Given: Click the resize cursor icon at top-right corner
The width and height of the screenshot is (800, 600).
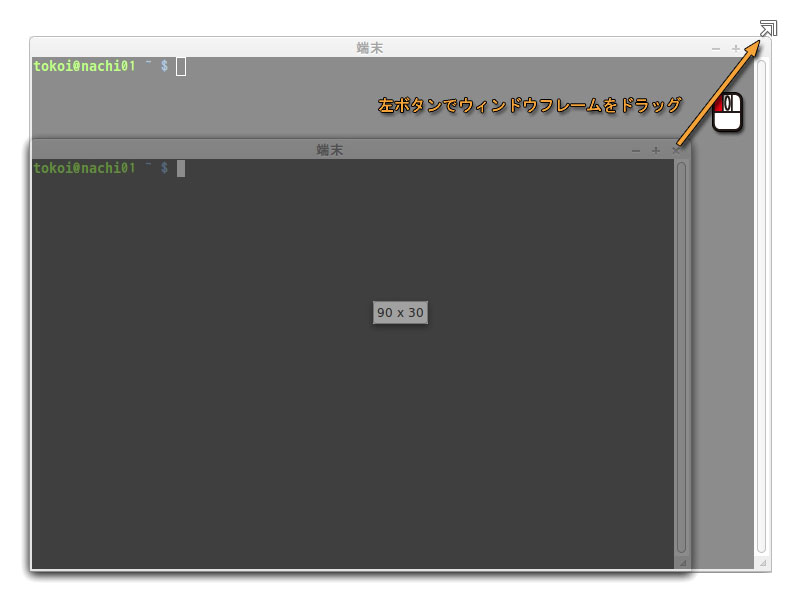Looking at the screenshot, I should [767, 27].
